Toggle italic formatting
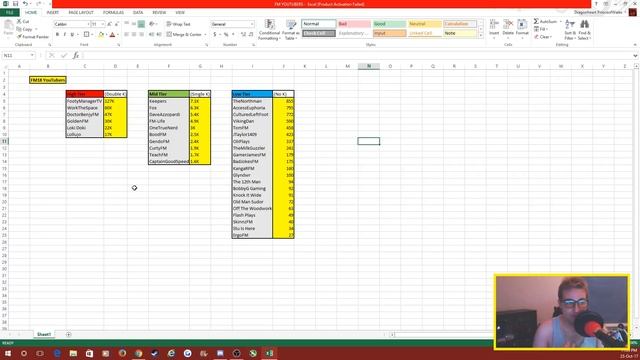640x360 pixels. click(x=64, y=35)
